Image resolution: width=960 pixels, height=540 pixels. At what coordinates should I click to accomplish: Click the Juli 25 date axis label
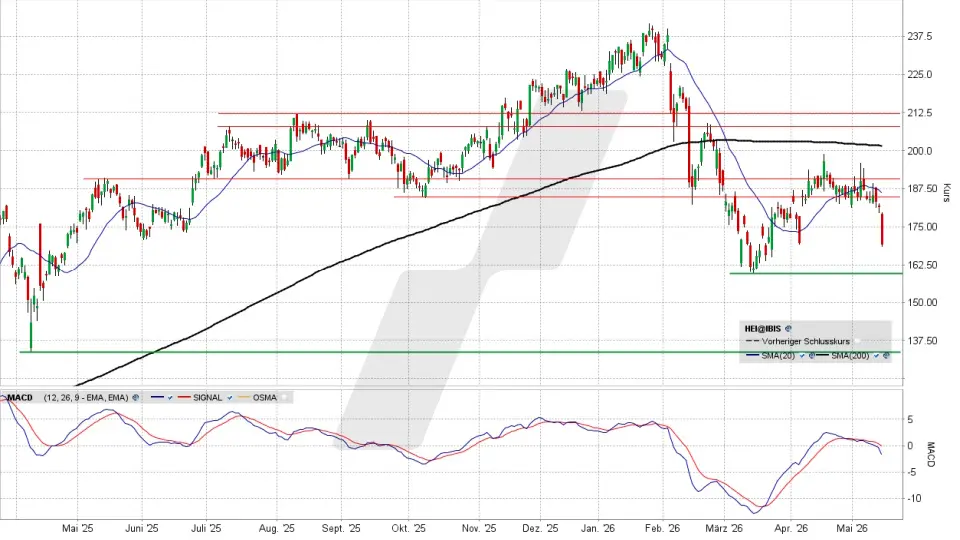(206, 528)
